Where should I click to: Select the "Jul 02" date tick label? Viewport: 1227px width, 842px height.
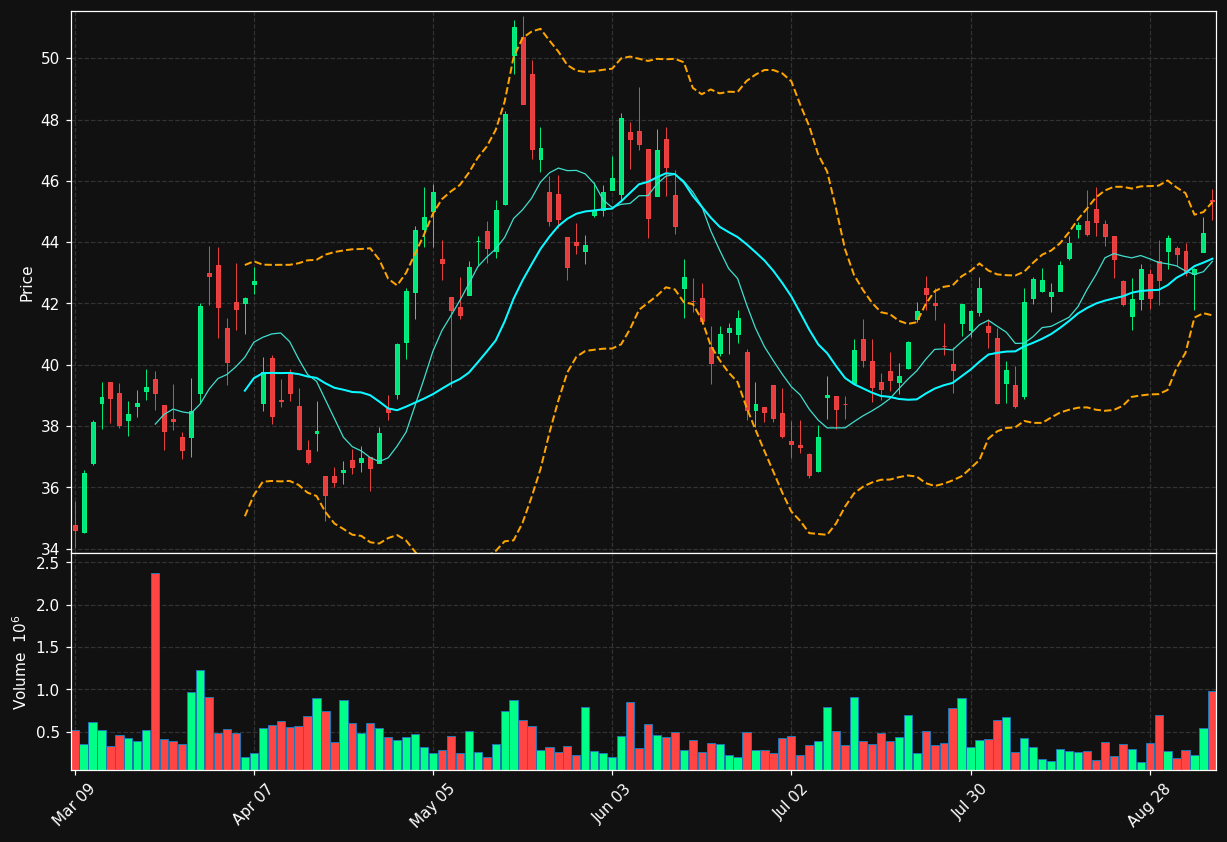click(791, 804)
